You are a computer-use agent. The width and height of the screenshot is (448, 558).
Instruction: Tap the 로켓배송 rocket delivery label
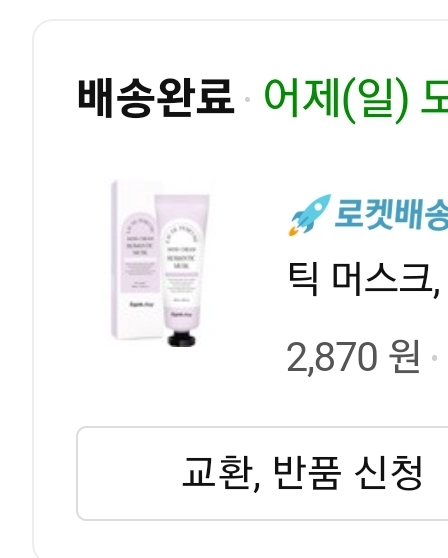pyautogui.click(x=391, y=215)
